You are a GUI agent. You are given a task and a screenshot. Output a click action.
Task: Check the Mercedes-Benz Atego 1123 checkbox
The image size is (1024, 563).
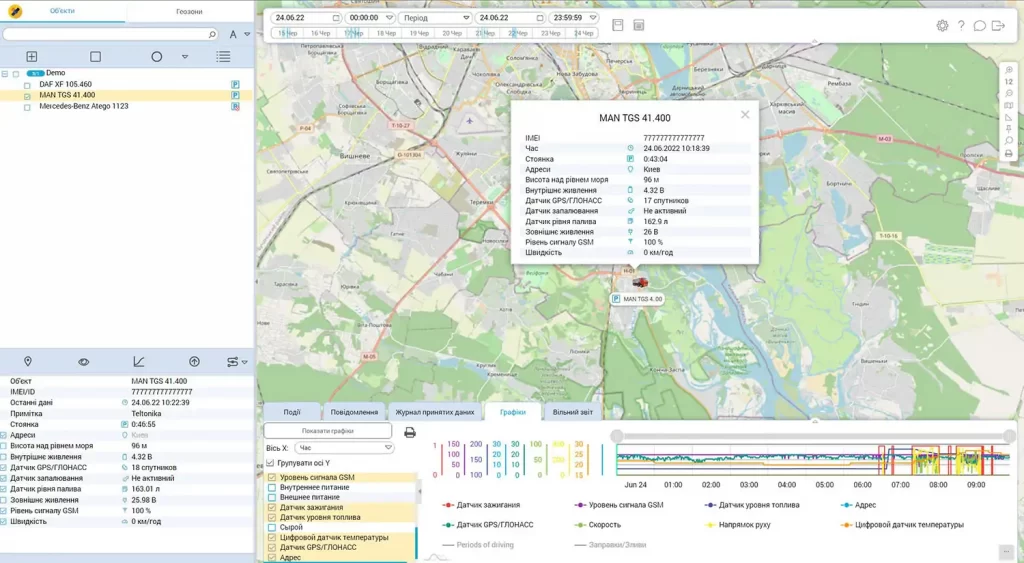tap(27, 107)
